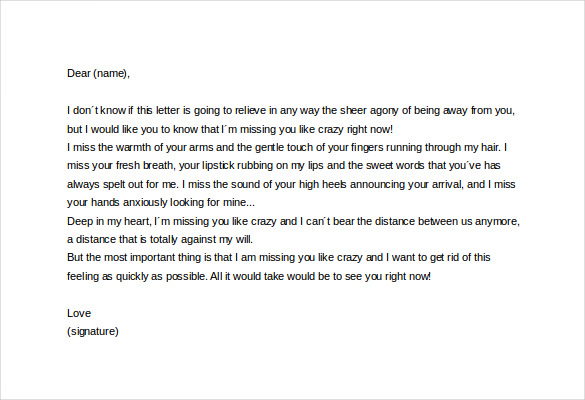Click 'But the most important thing' sentence start

tap(134, 257)
